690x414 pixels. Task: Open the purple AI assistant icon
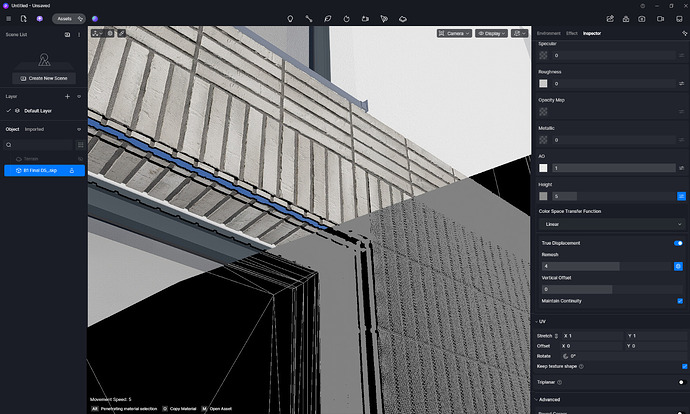[40, 19]
